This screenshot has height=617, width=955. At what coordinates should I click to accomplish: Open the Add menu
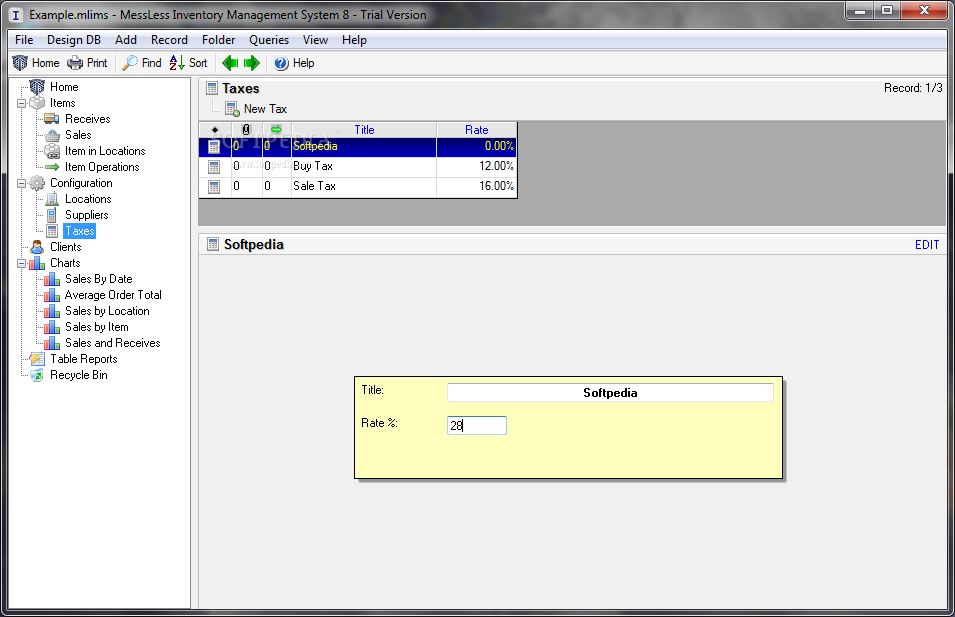pos(126,40)
